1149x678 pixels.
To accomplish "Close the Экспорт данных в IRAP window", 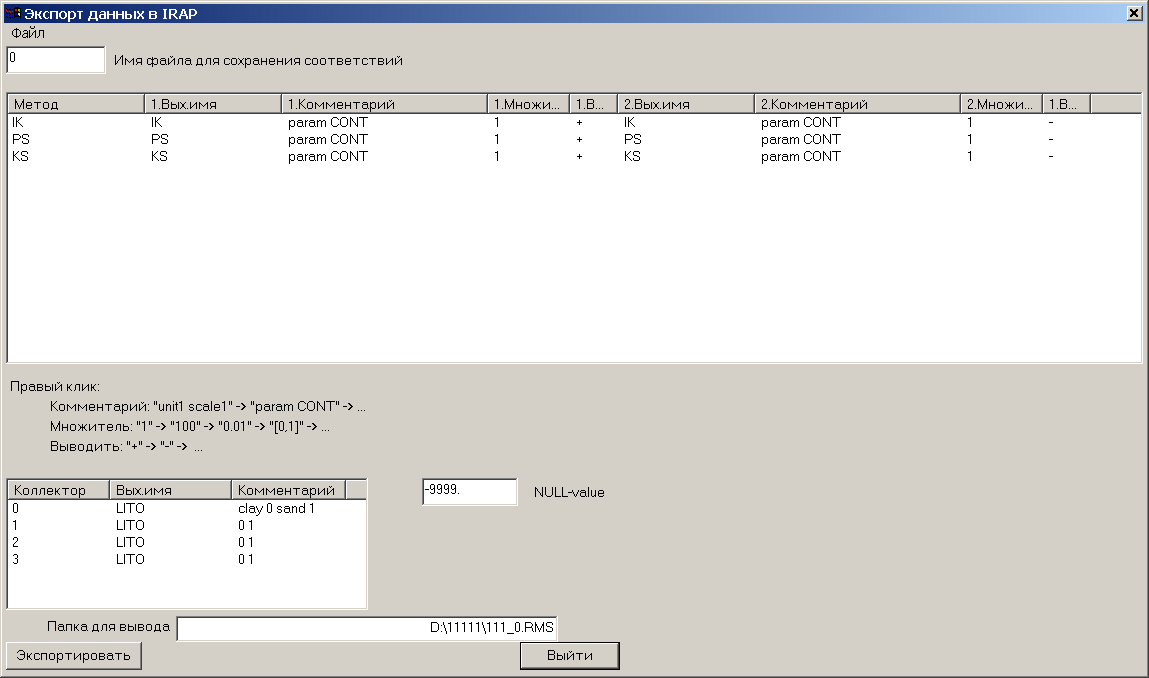I will coord(1134,13).
